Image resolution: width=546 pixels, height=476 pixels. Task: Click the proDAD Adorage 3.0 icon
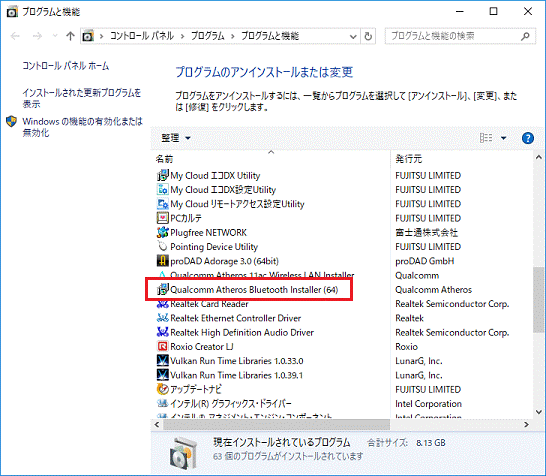pyautogui.click(x=163, y=261)
